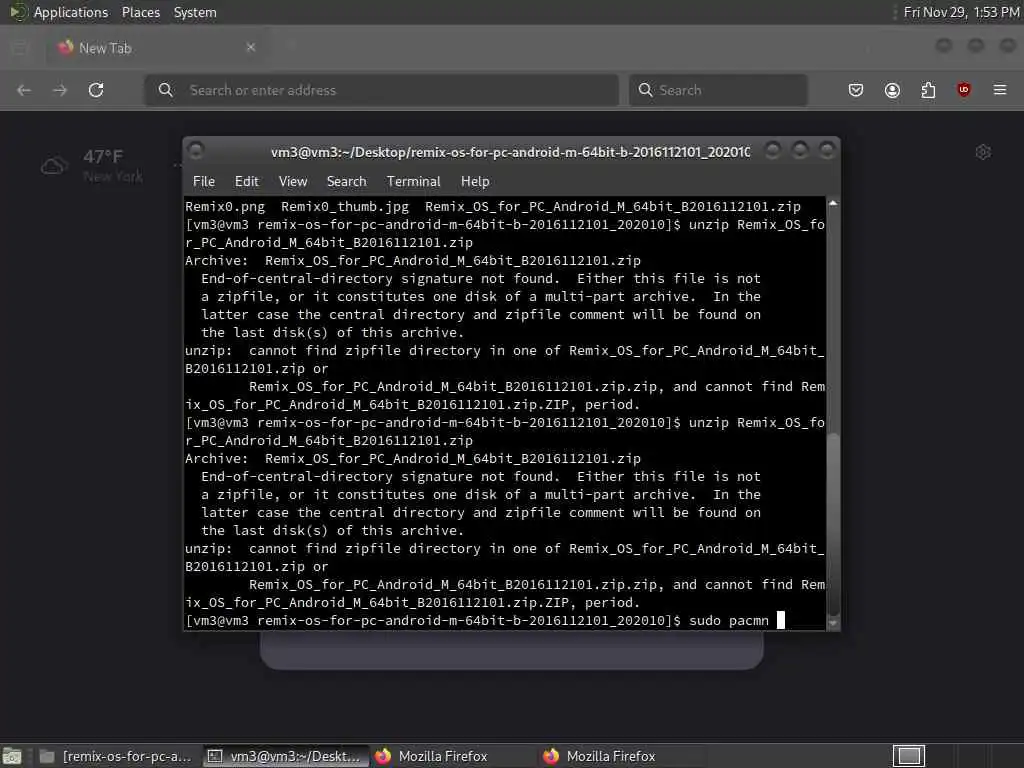The width and height of the screenshot is (1024, 768).
Task: Click the Firefox forward arrow
Action: pos(60,90)
